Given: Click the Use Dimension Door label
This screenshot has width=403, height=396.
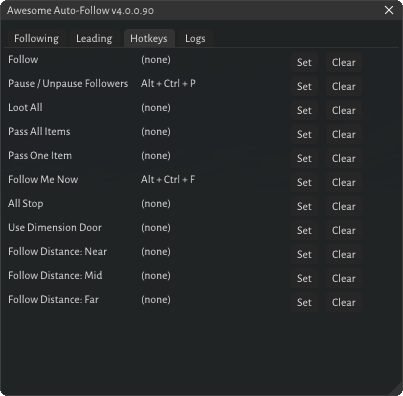Looking at the screenshot, I should (55, 227).
